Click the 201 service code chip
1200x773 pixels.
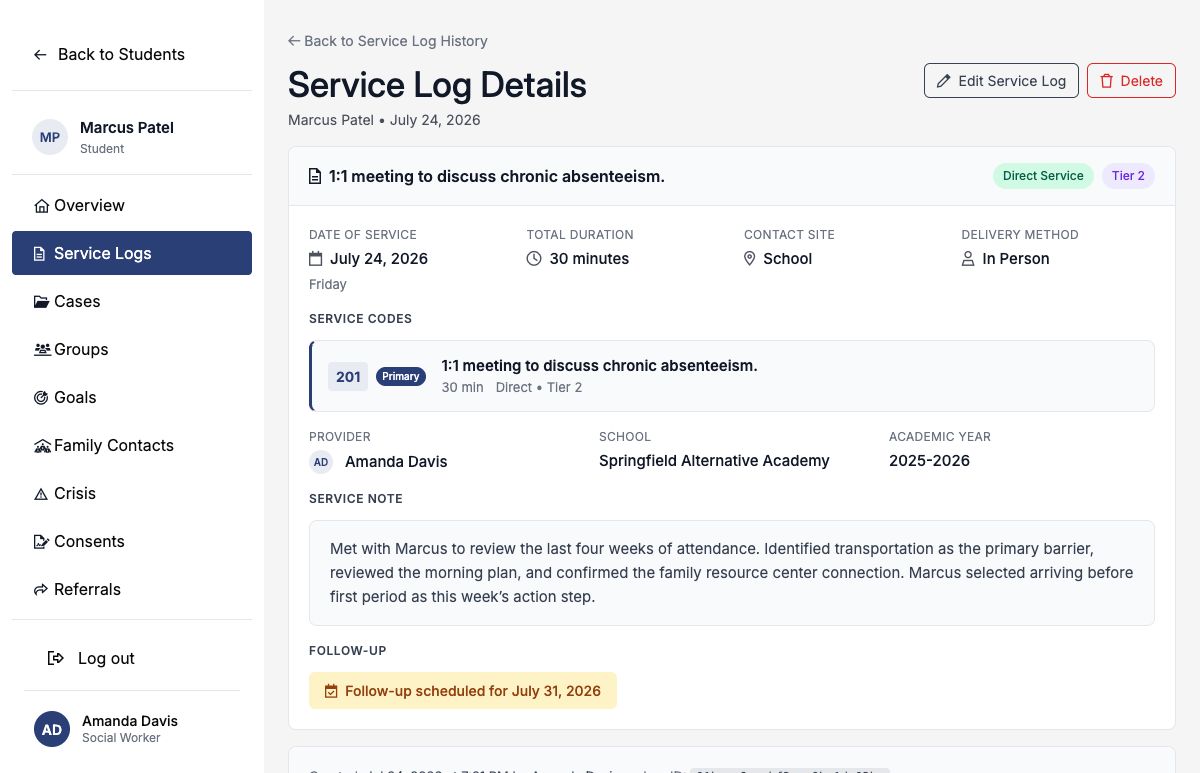point(348,377)
